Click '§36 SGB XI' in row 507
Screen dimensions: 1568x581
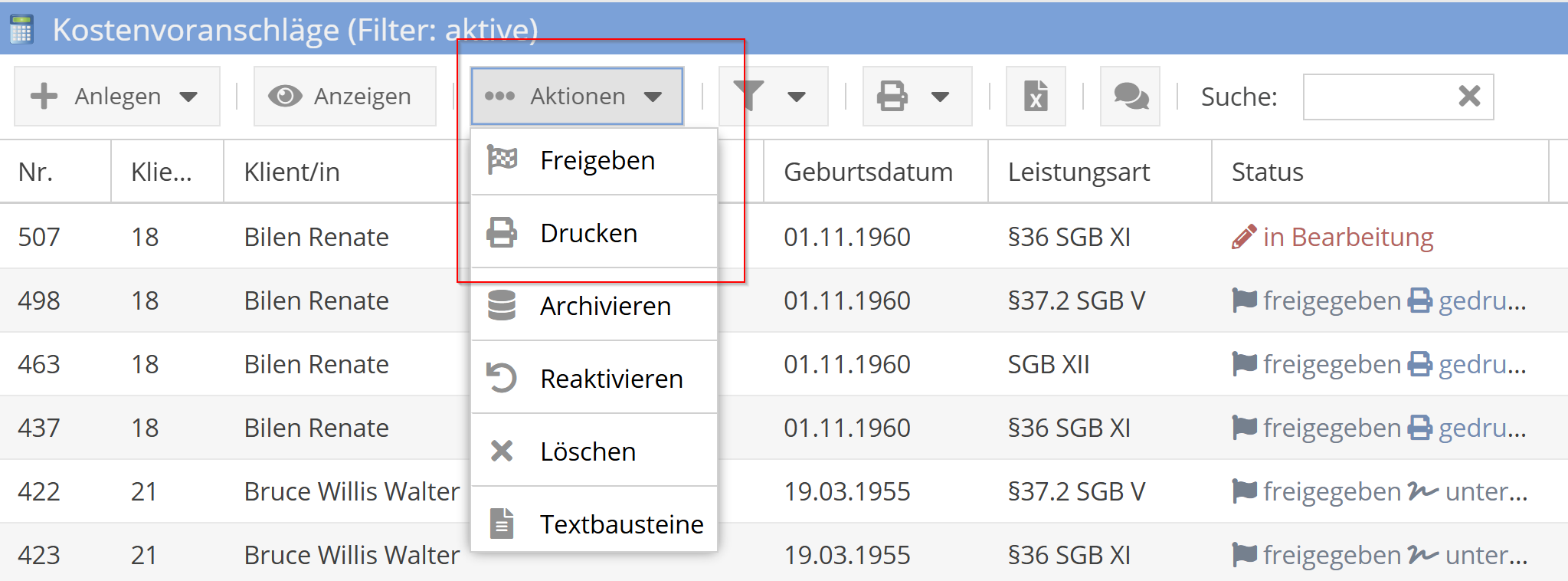[1069, 237]
